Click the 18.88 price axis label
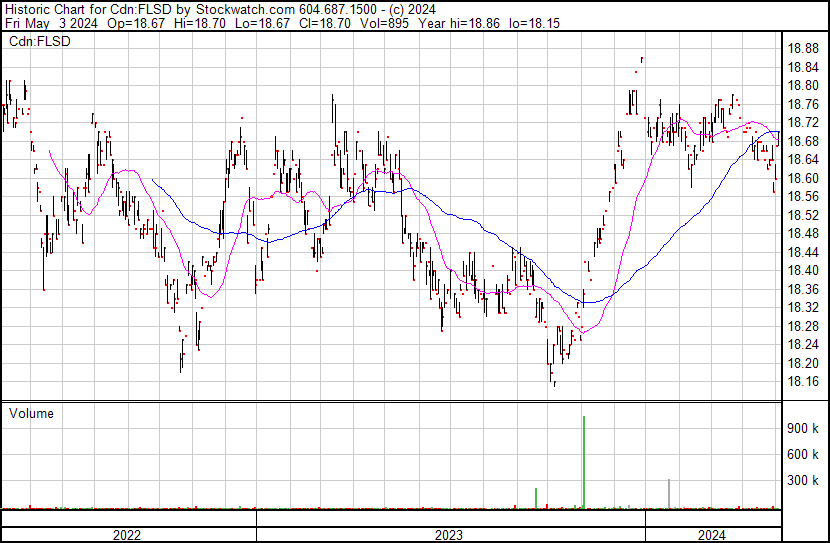 coord(804,48)
